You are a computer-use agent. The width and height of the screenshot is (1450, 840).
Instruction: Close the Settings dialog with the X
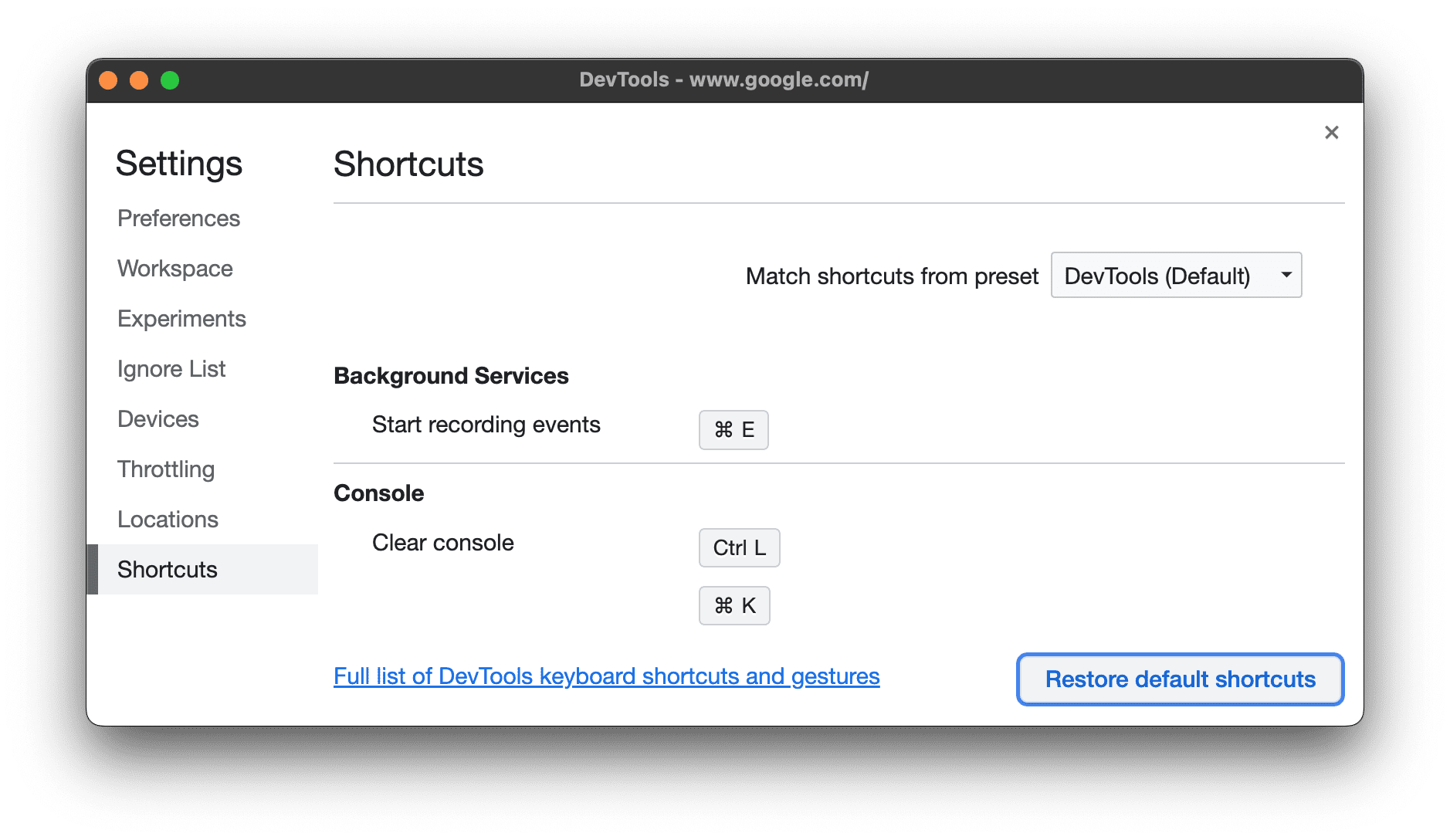[1331, 132]
